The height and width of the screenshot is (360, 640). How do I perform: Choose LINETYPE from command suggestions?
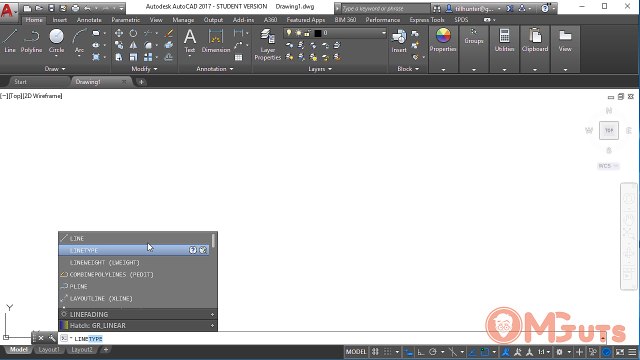[x=134, y=250]
